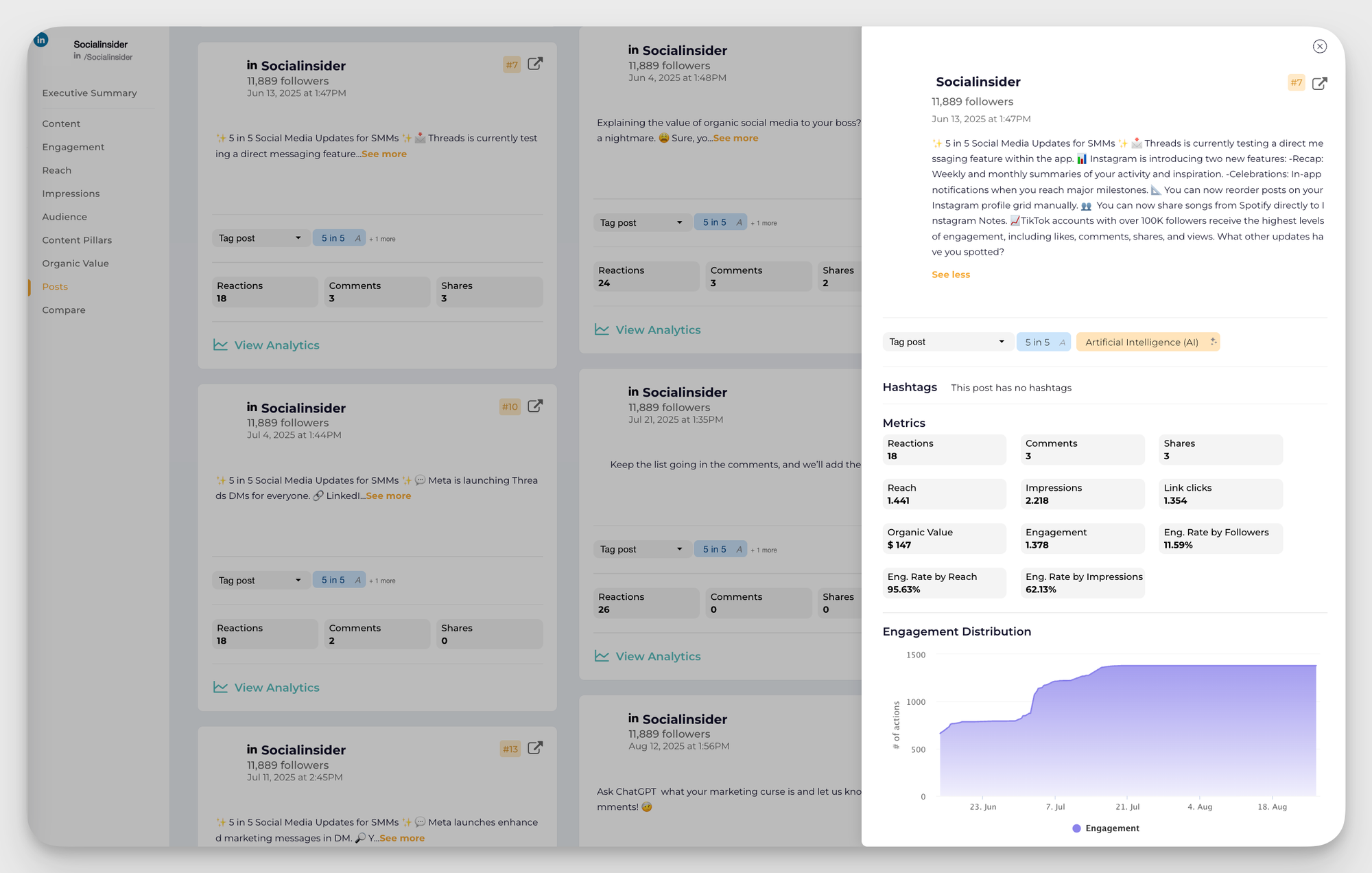The height and width of the screenshot is (873, 1372).
Task: Click chart icon for Jun 4 post analytics
Action: [x=602, y=329]
